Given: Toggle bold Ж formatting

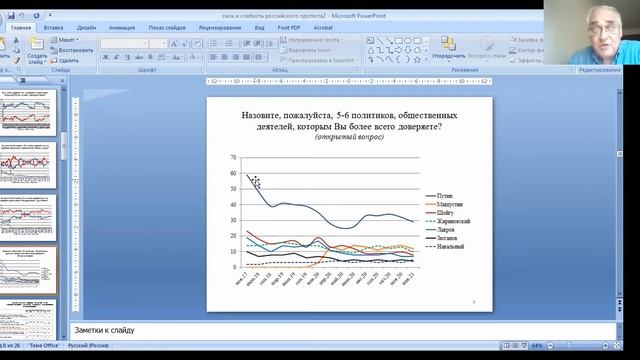Looking at the screenshot, I should click(106, 57).
